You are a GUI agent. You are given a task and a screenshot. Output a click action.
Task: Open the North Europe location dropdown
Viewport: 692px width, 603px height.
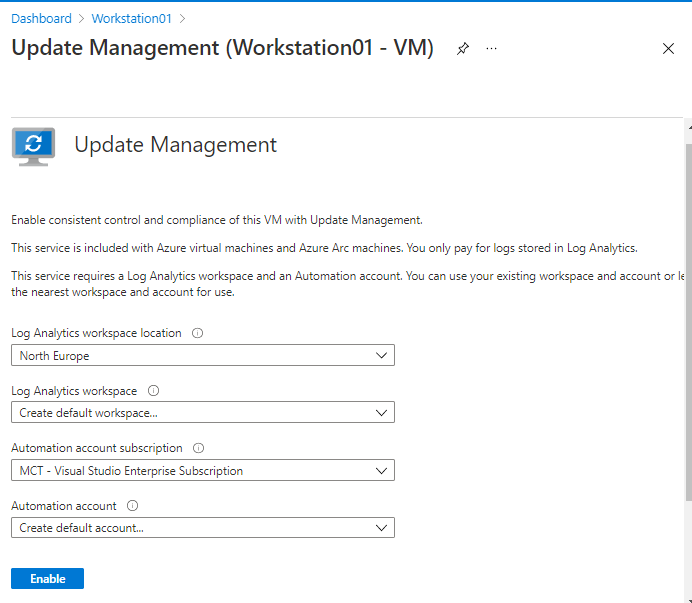tap(202, 355)
